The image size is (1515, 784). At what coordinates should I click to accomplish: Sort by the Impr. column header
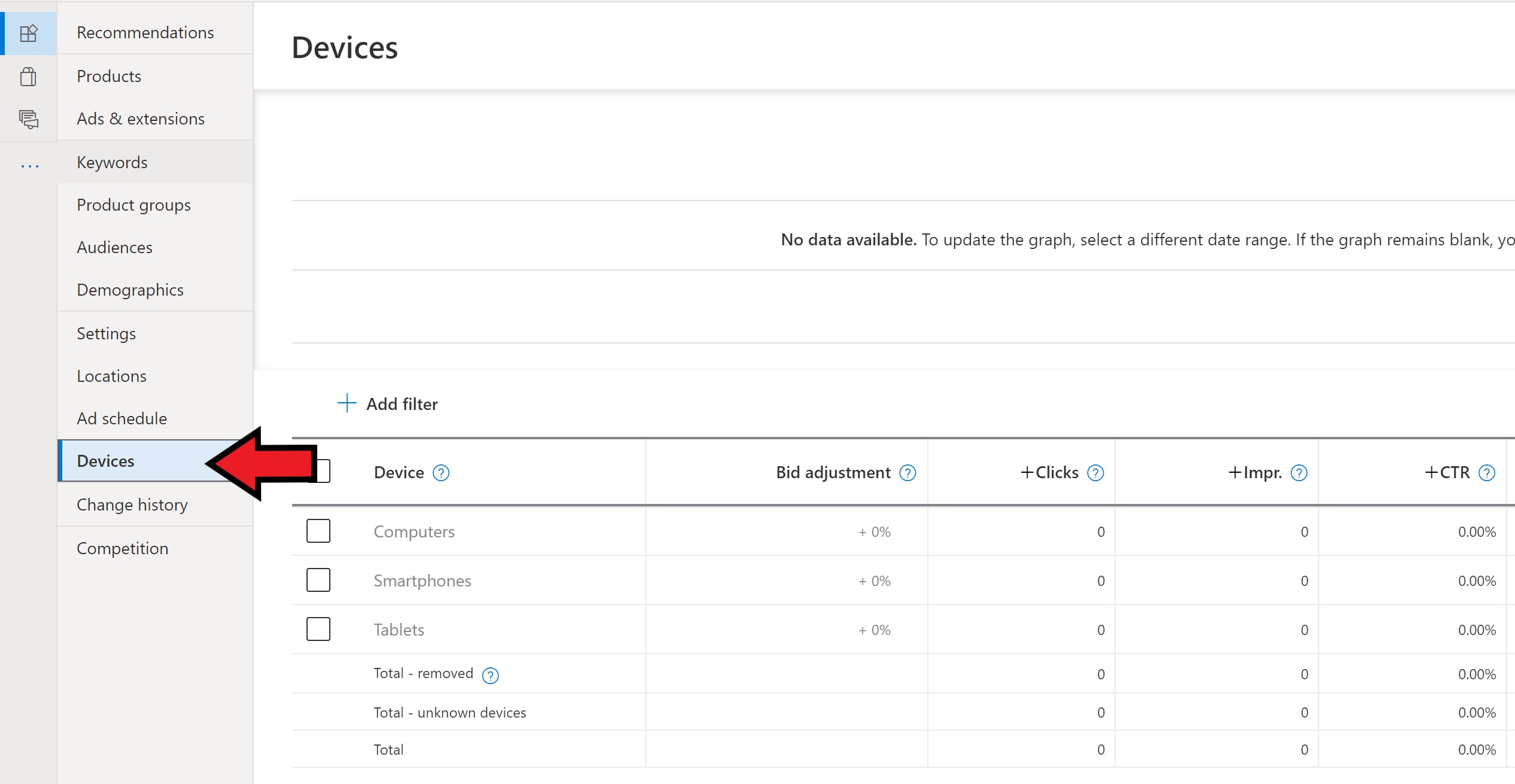tap(1255, 473)
